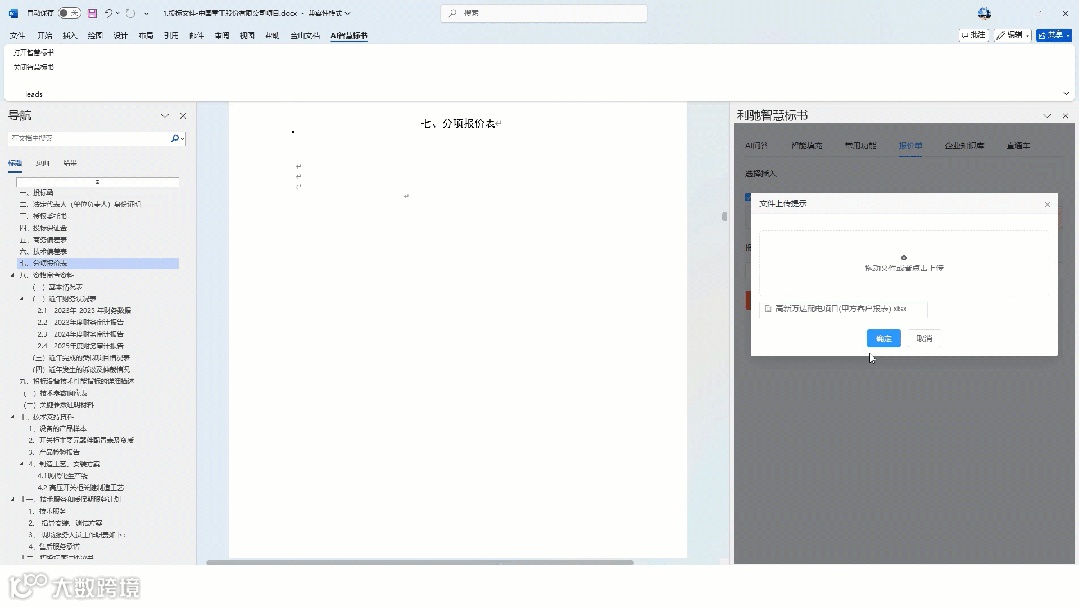1079x607 pixels.
Task: Close the 利驰智慧标书 side panel
Action: (x=1065, y=116)
